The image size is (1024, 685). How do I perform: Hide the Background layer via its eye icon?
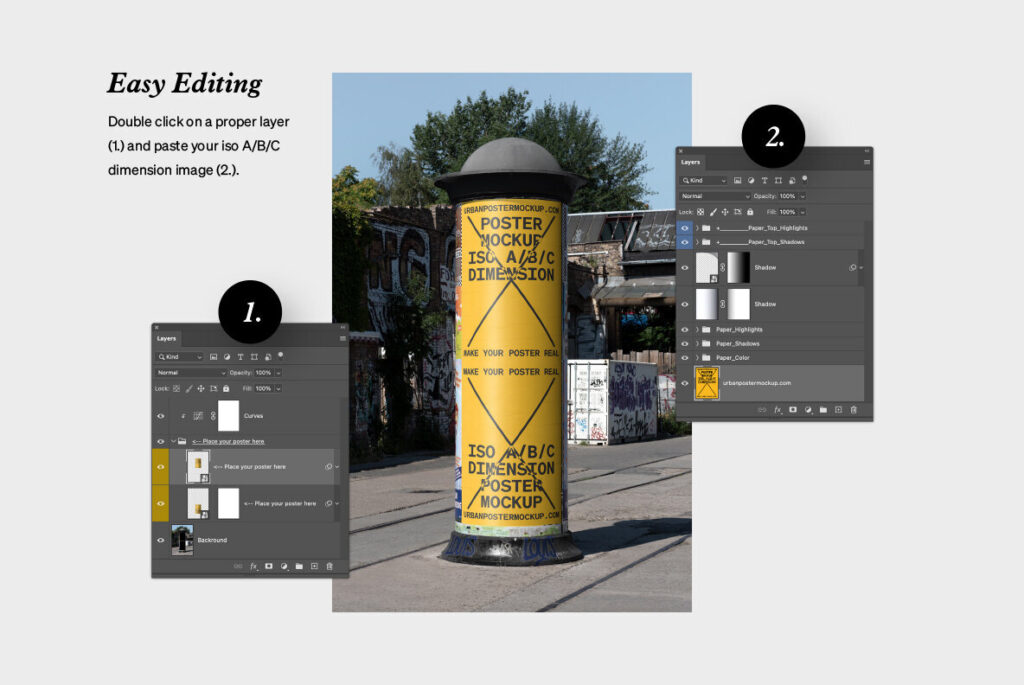tap(160, 540)
